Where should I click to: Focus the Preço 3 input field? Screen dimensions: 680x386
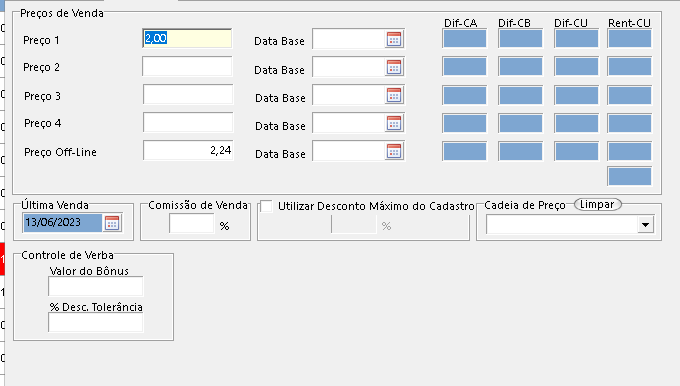coord(188,95)
